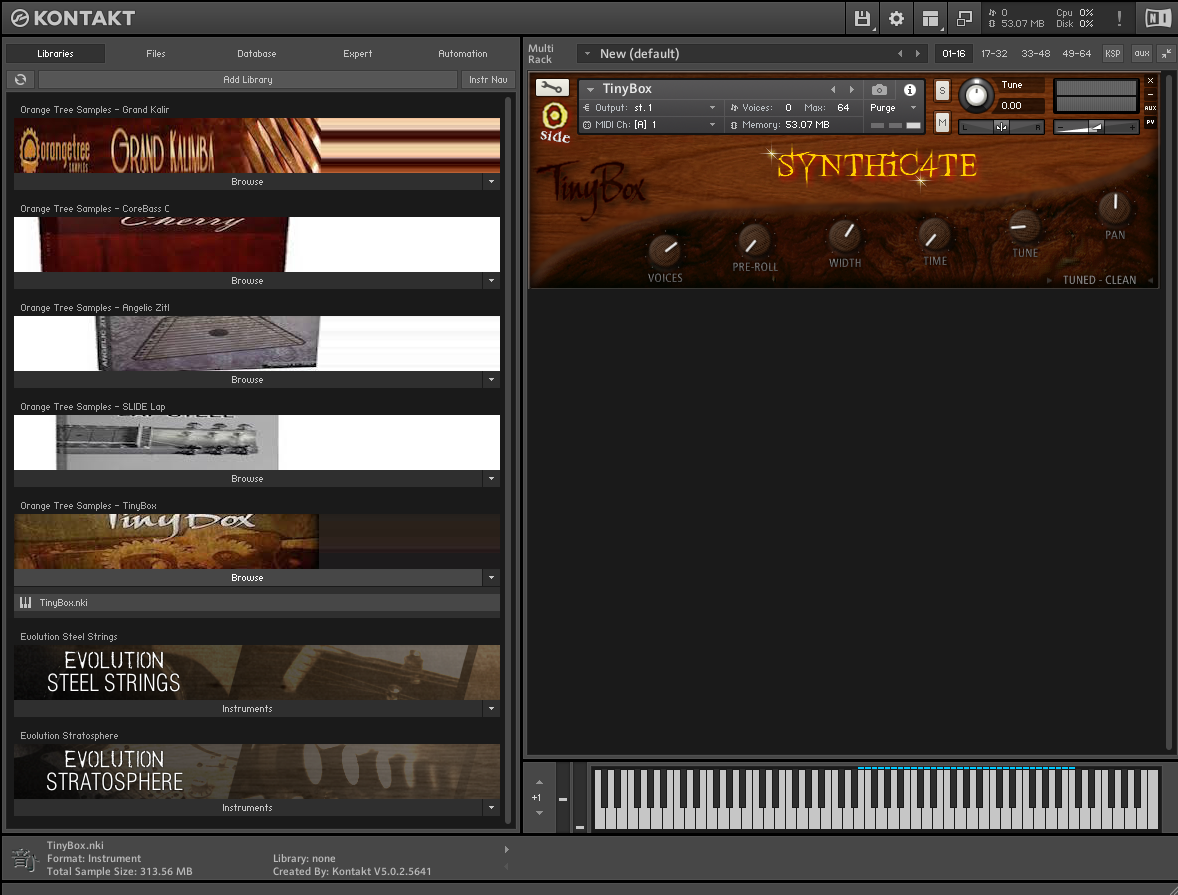Expand the TinyBox instrument name menu
1178x895 pixels.
pos(590,89)
